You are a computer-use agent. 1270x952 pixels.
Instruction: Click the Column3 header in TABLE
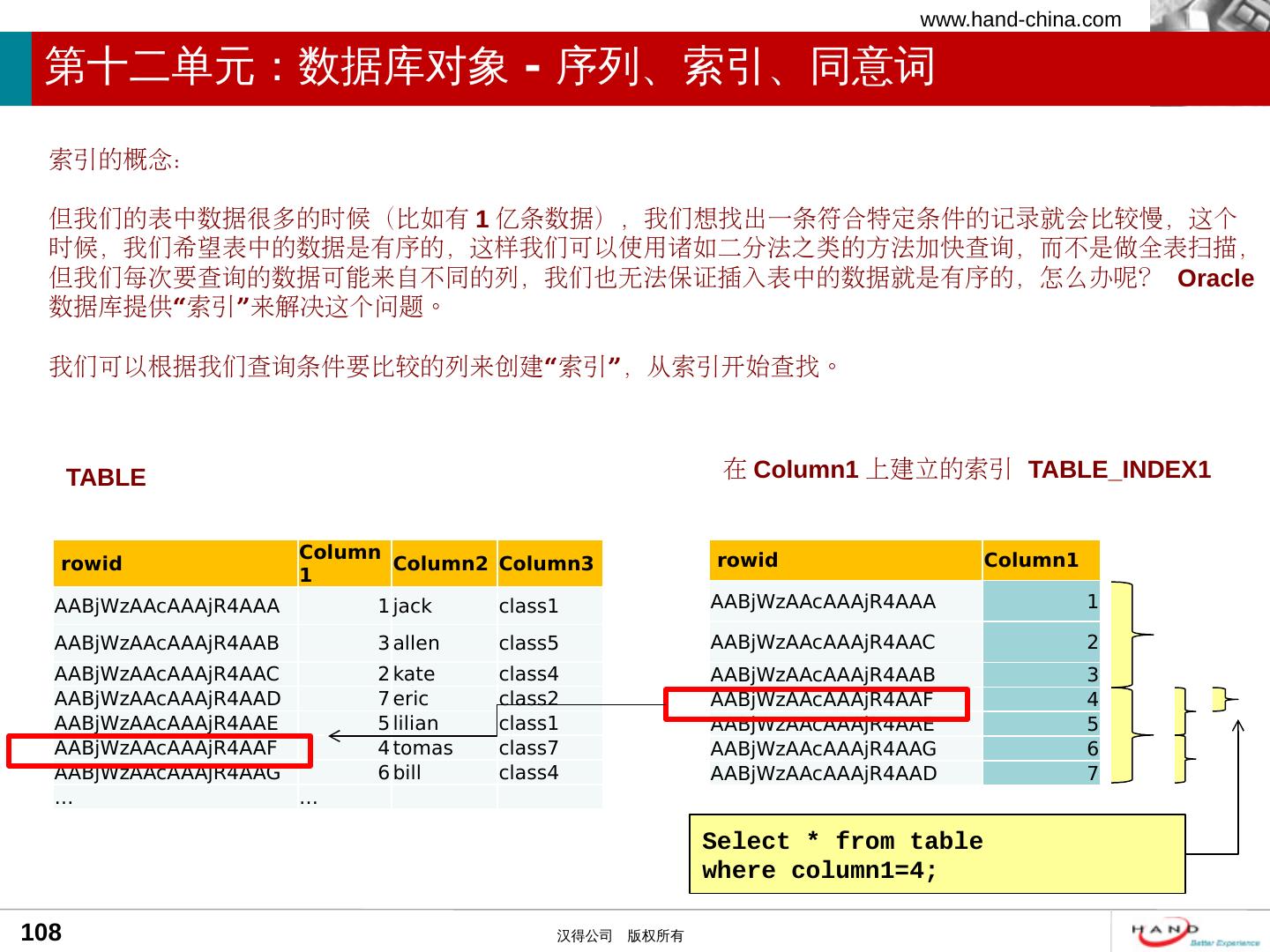click(x=547, y=564)
